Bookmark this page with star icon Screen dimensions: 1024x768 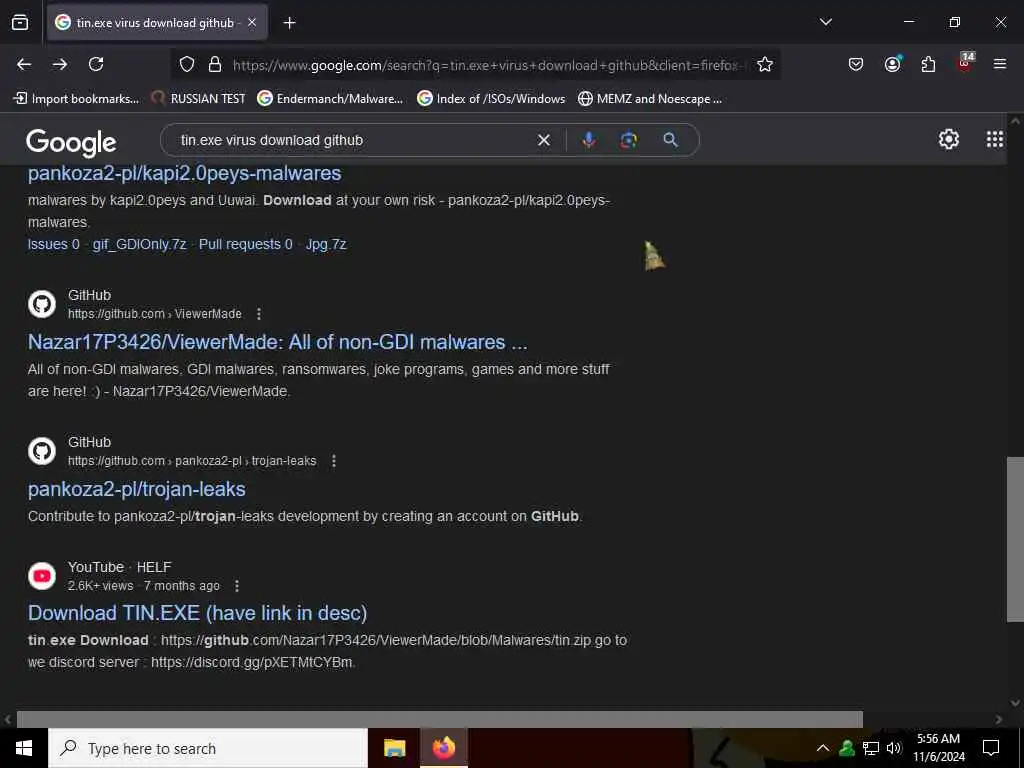click(x=765, y=65)
